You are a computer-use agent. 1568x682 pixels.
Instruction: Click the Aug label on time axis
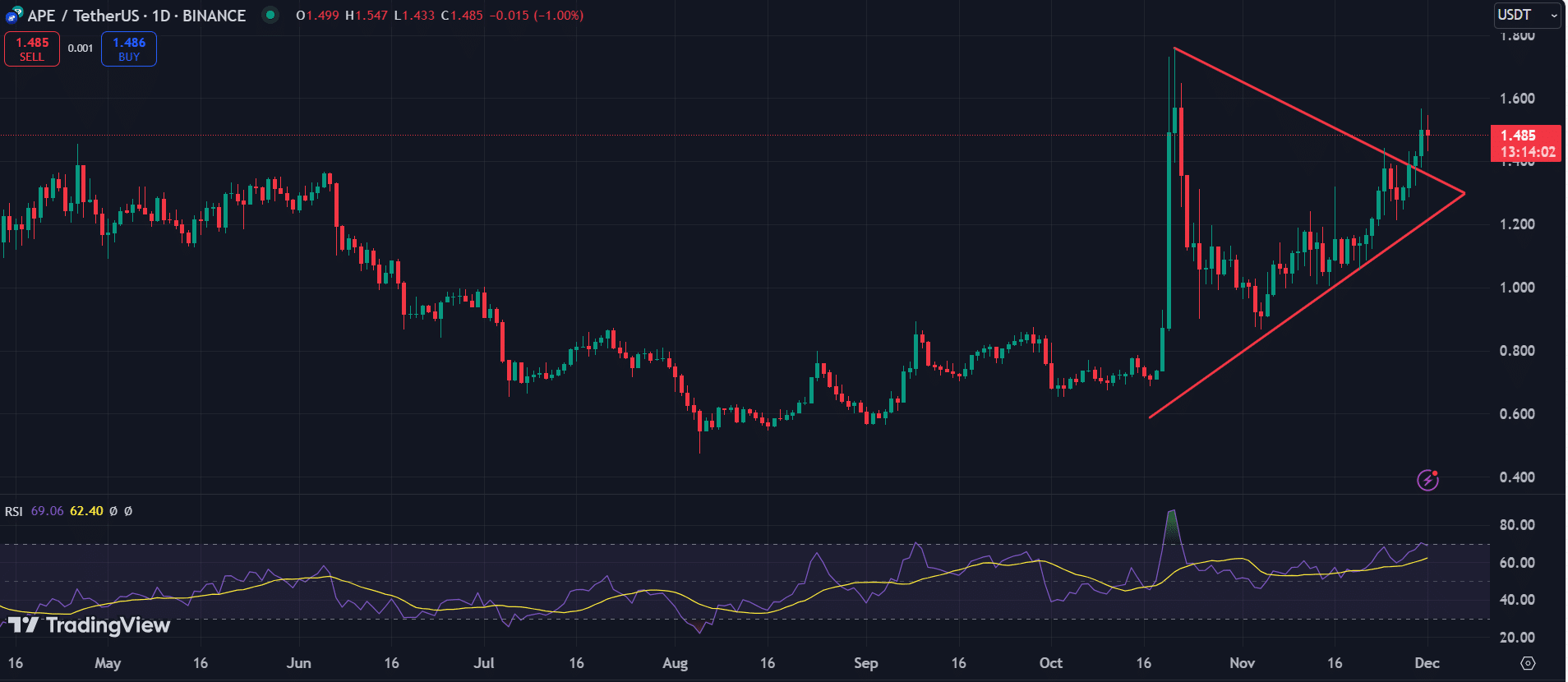coord(675,663)
